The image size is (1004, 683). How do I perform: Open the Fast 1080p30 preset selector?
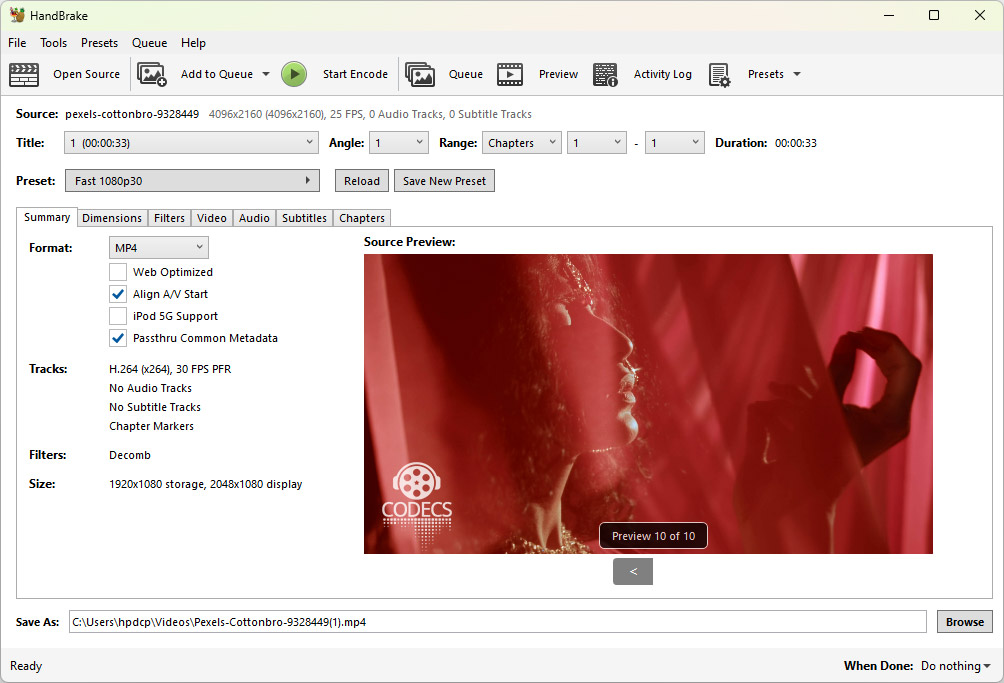click(192, 181)
